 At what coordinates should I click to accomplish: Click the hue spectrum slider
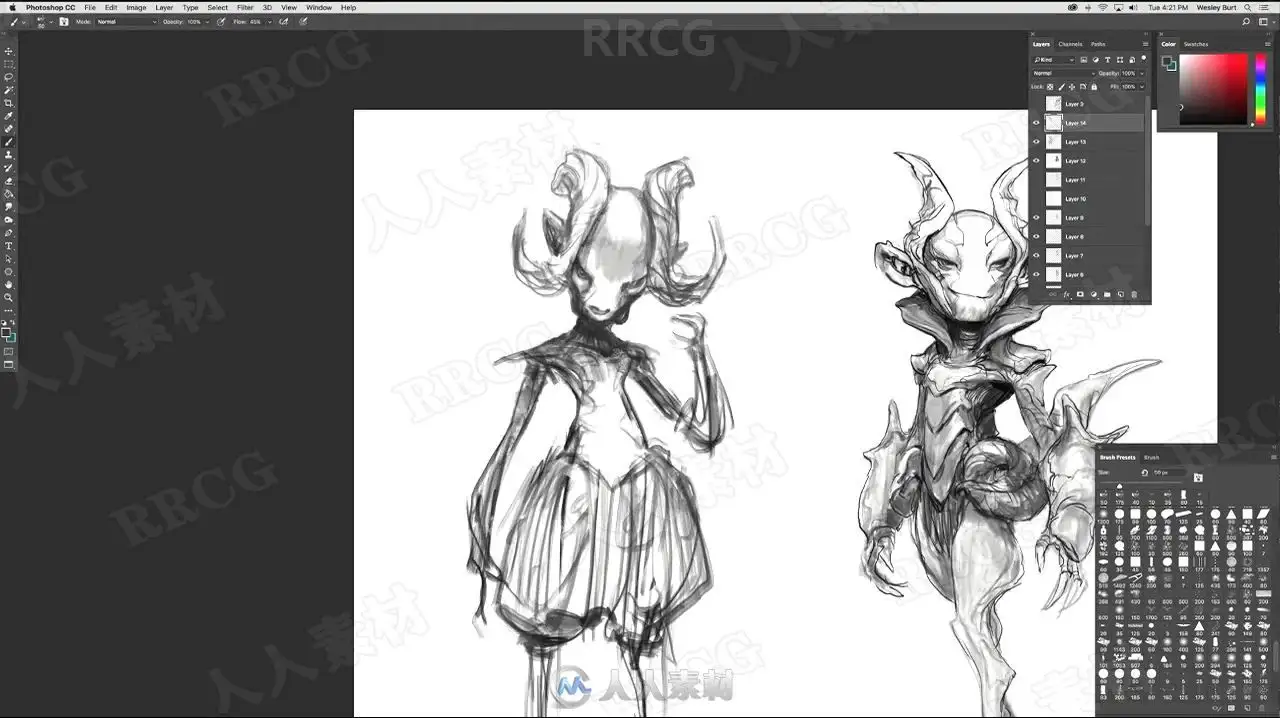click(1260, 89)
